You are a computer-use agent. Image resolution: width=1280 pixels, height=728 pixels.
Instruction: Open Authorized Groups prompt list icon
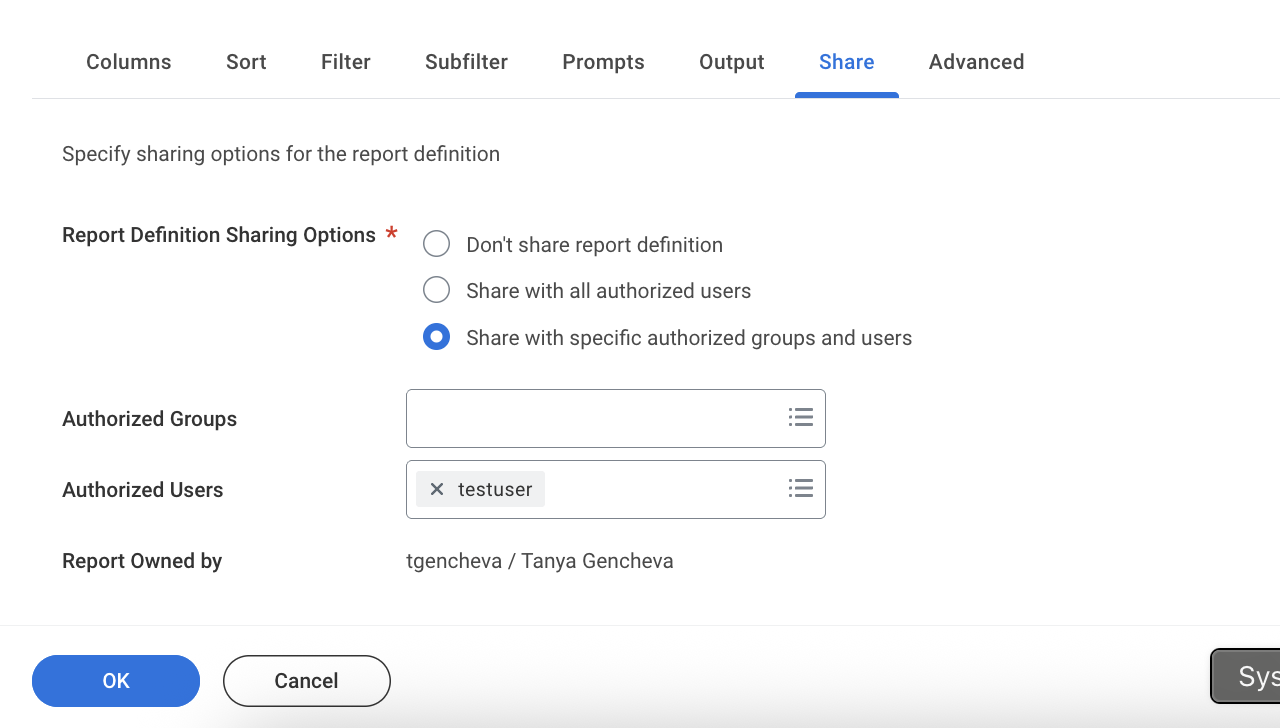click(x=800, y=418)
